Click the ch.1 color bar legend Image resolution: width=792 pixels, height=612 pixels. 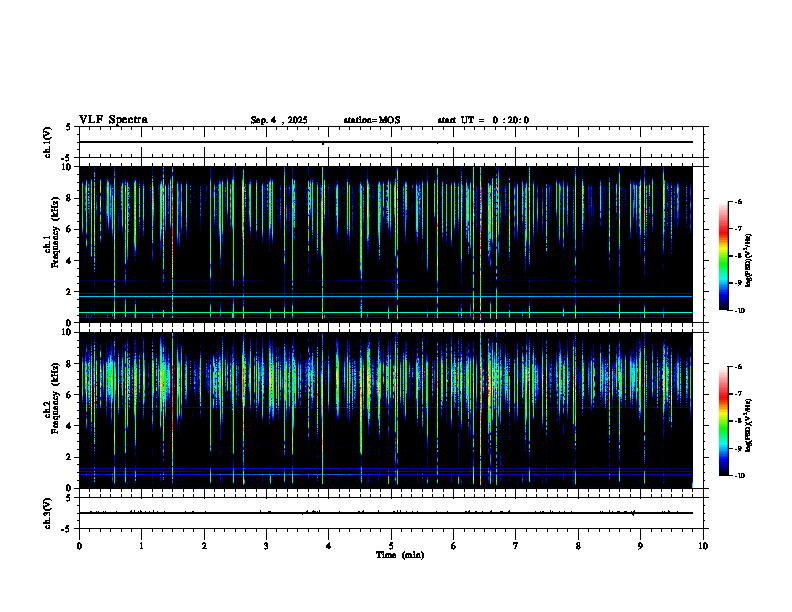723,256
